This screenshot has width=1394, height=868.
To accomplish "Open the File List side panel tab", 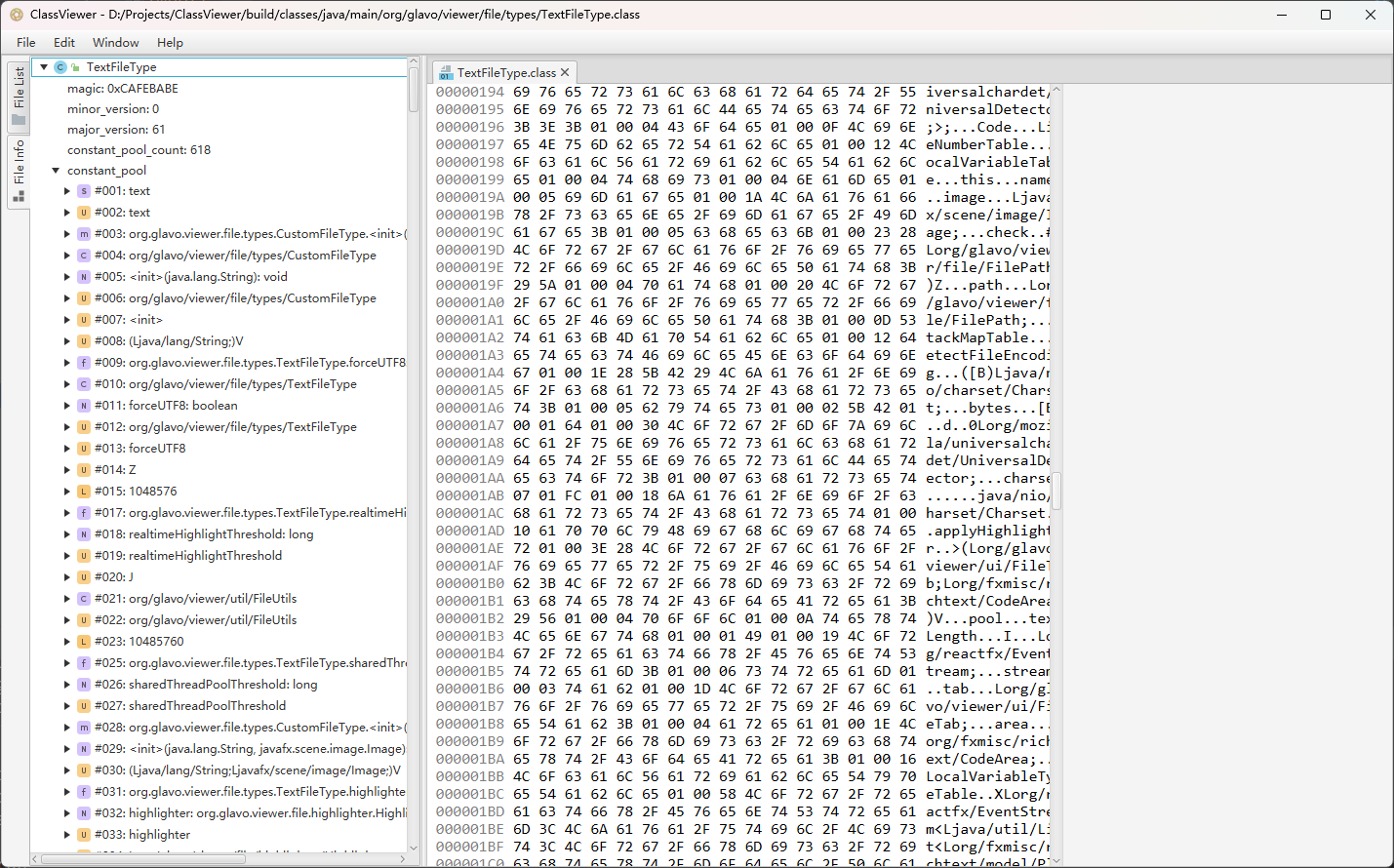I will click(x=19, y=96).
